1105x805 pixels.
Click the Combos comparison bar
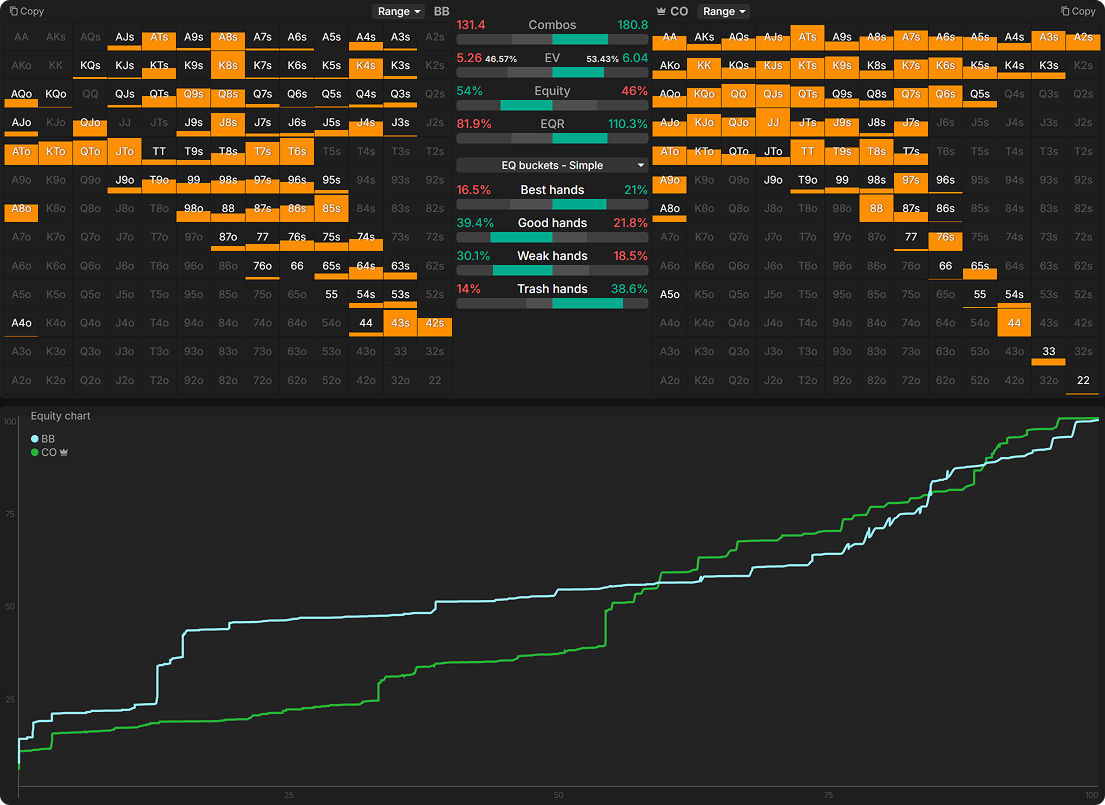(552, 39)
